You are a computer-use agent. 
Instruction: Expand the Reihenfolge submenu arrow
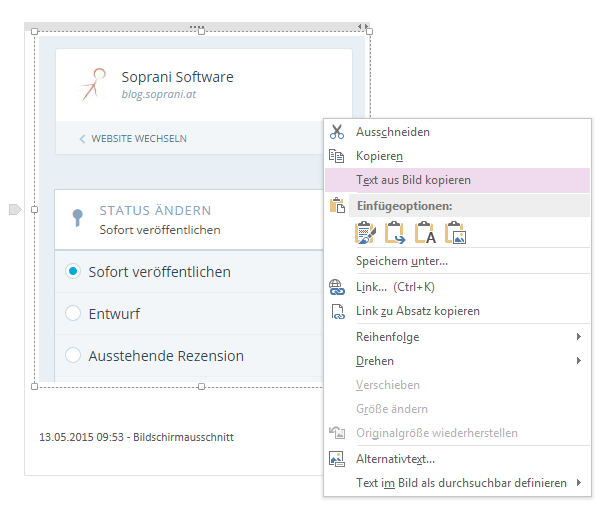coord(579,337)
